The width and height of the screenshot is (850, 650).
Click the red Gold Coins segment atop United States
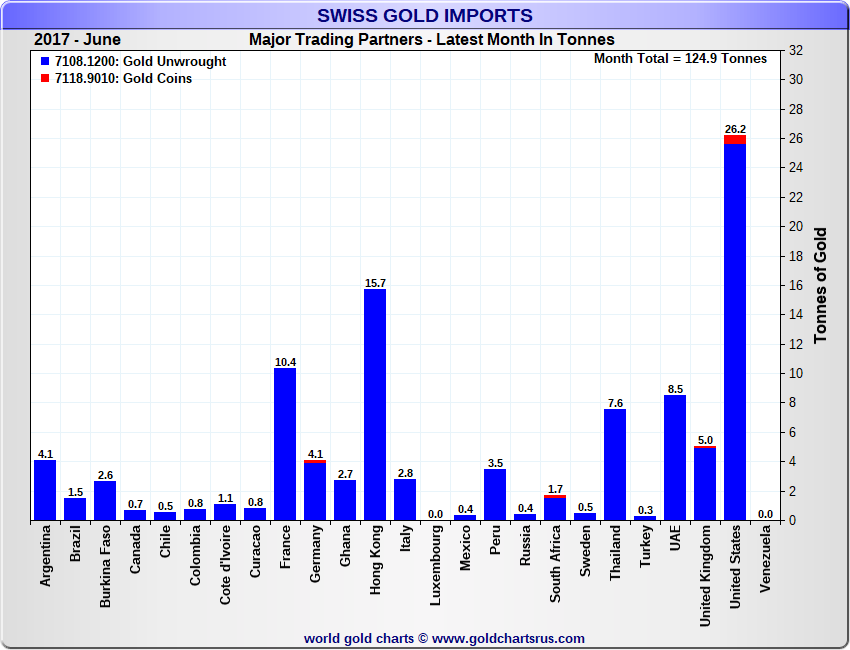(x=735, y=140)
